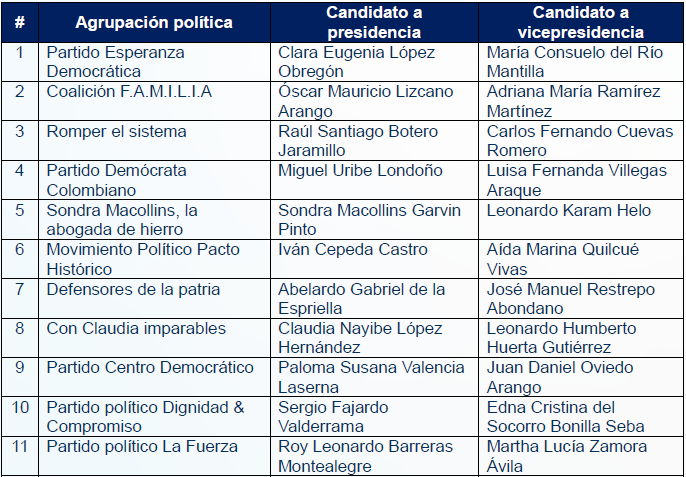
Task: Select the 'Con Claudia imparables' cell
Action: click(x=136, y=329)
